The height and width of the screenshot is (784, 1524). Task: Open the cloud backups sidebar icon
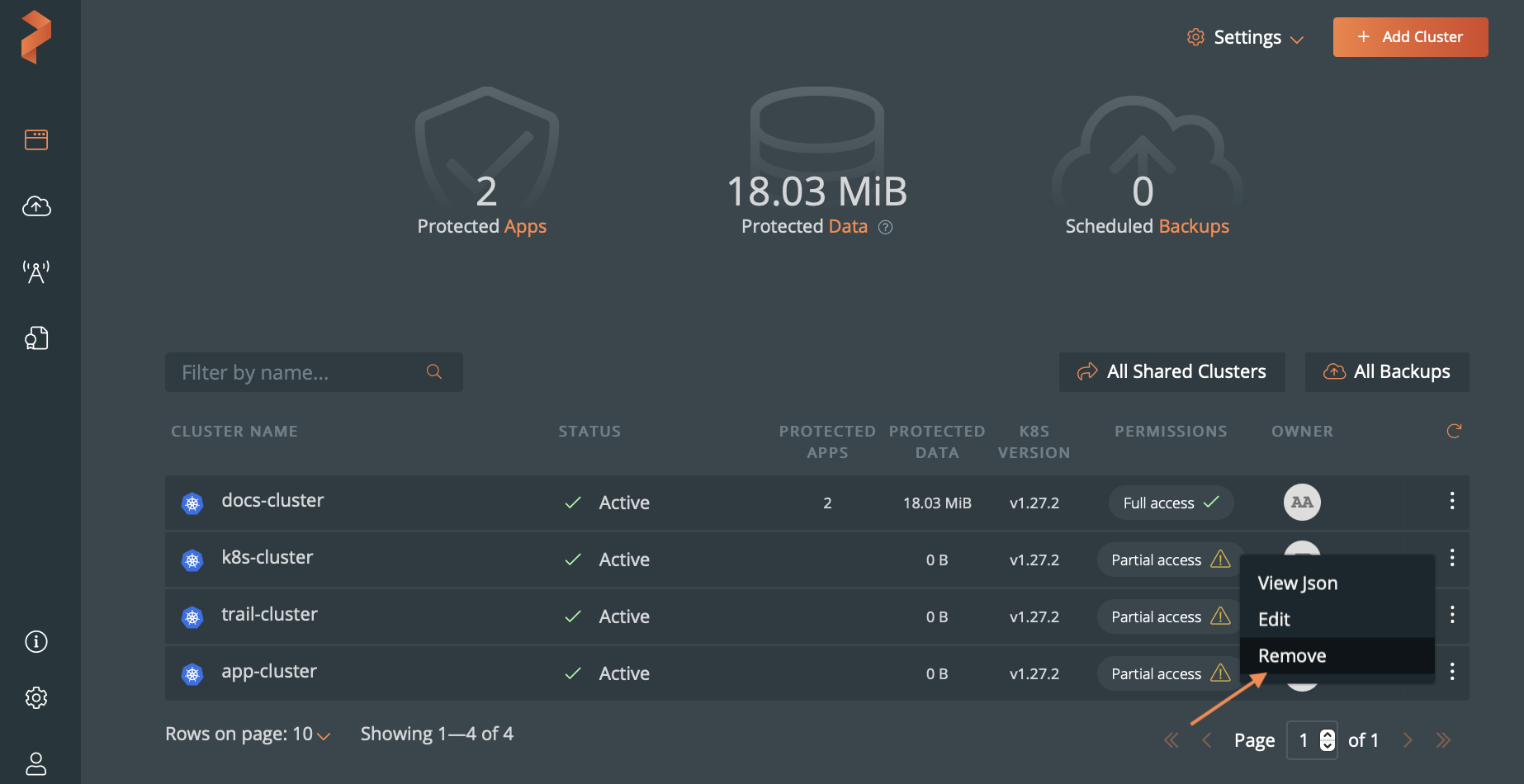point(36,206)
